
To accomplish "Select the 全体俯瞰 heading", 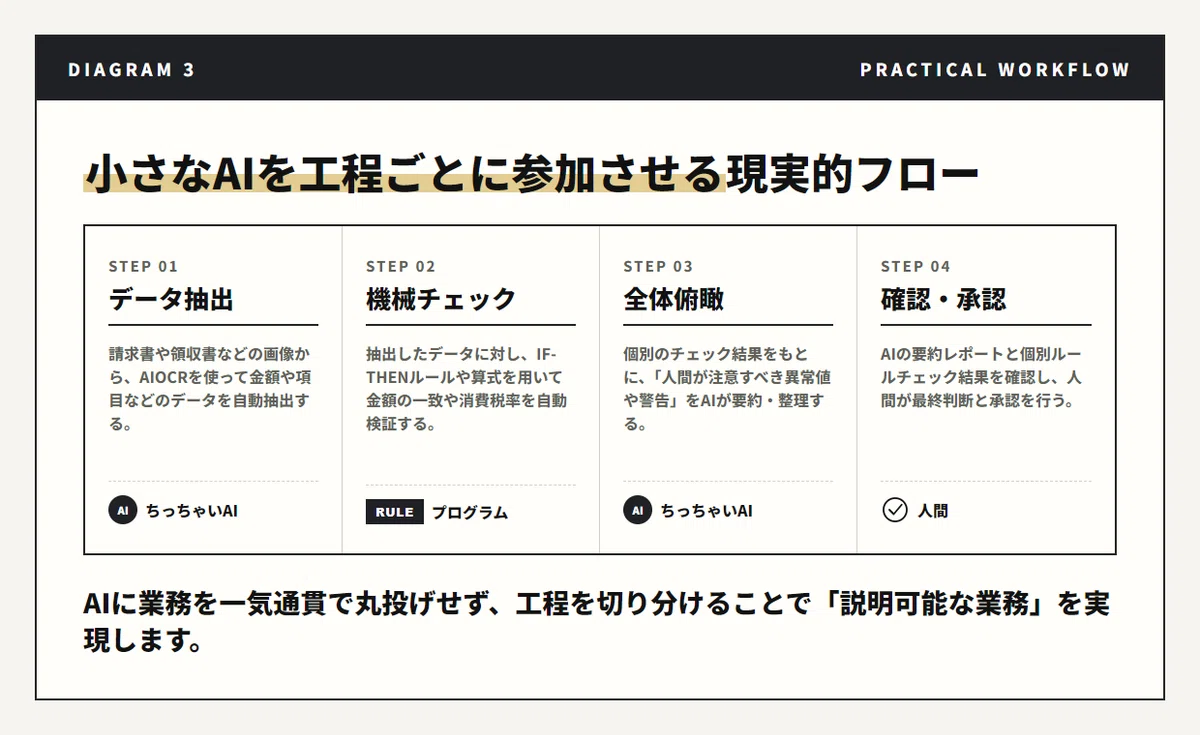I will [674, 299].
